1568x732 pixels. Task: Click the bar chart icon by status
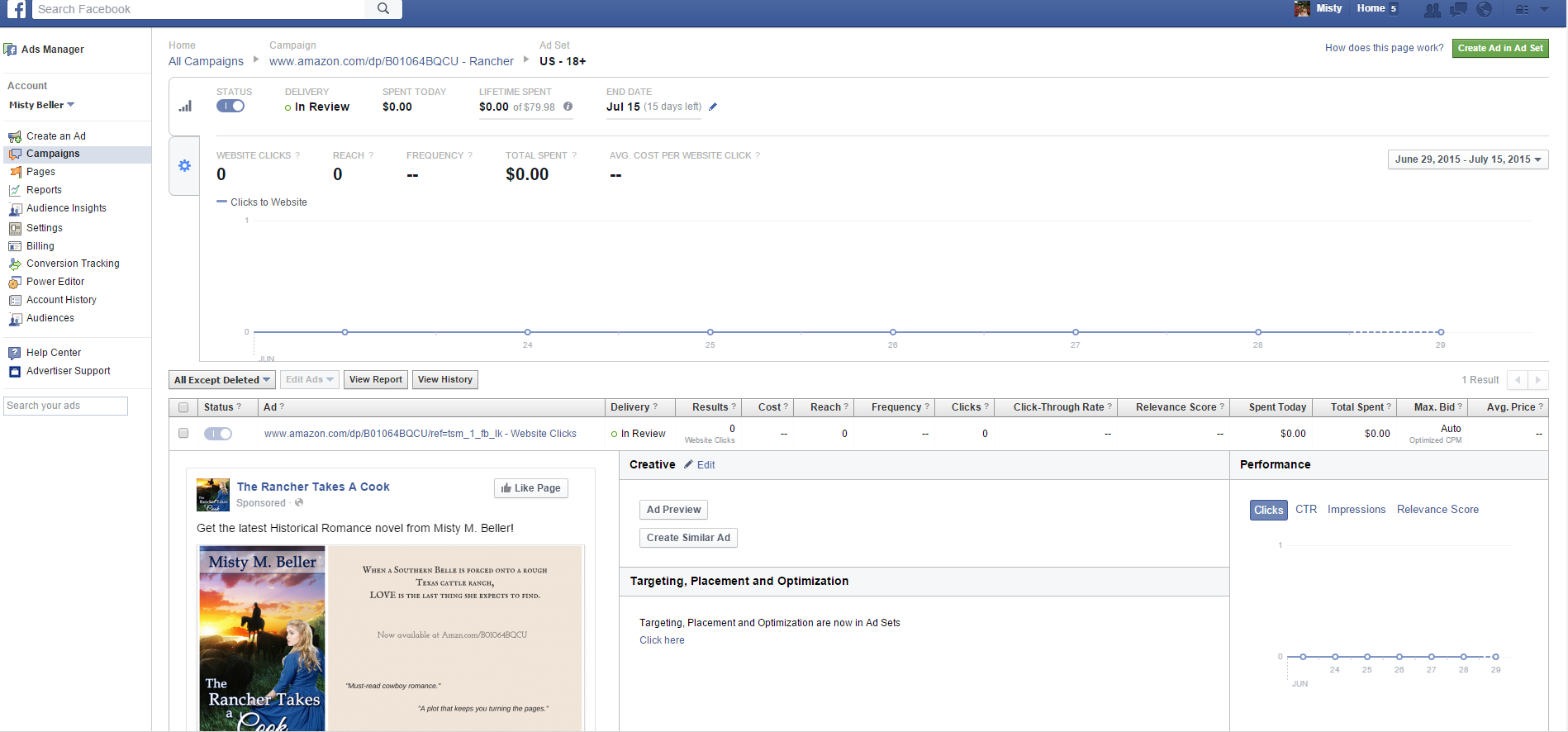(185, 107)
